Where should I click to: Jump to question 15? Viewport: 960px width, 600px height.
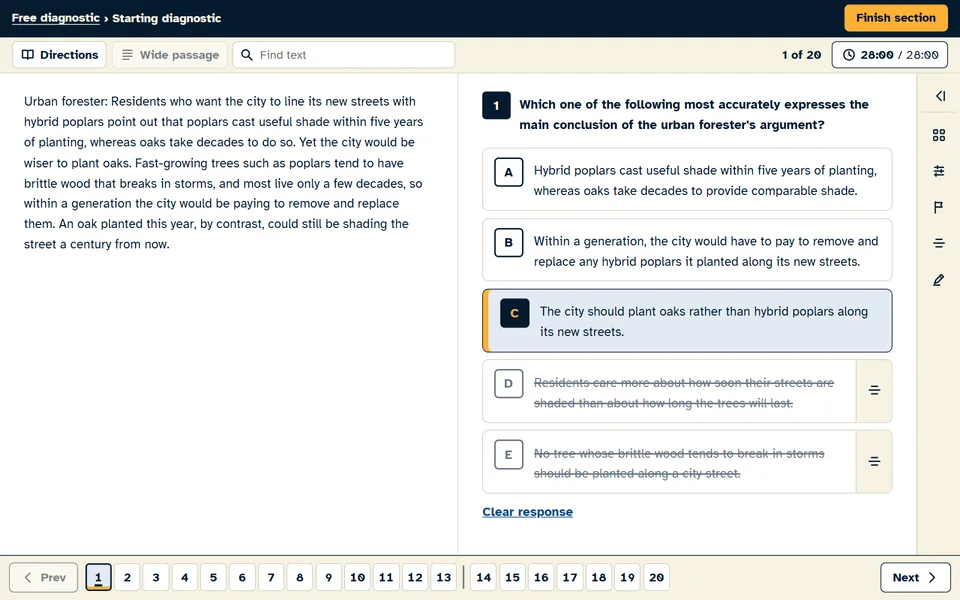[x=512, y=577]
